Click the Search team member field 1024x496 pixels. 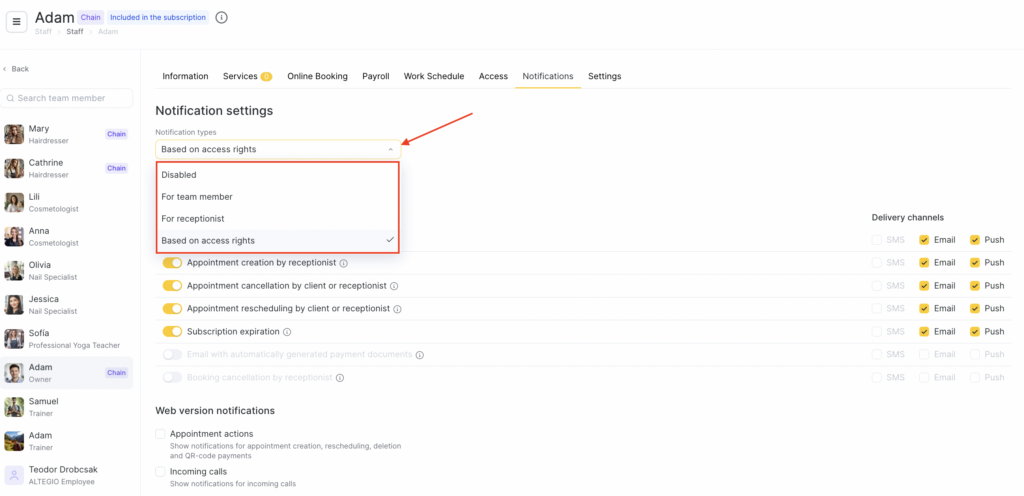point(68,98)
